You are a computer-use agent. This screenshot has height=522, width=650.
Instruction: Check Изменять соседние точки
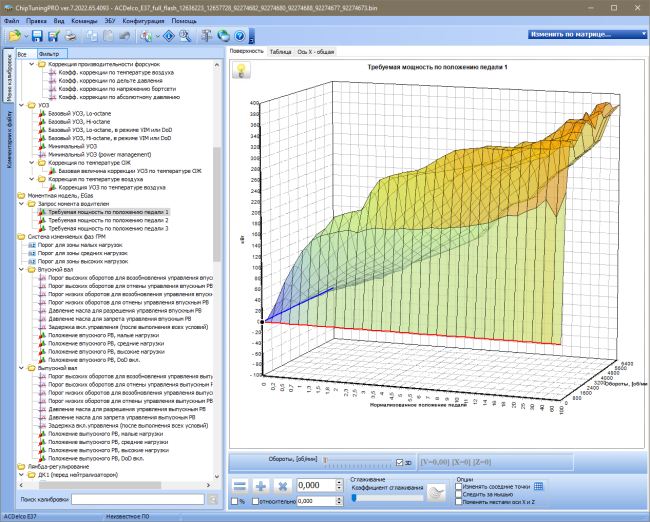pyautogui.click(x=458, y=487)
